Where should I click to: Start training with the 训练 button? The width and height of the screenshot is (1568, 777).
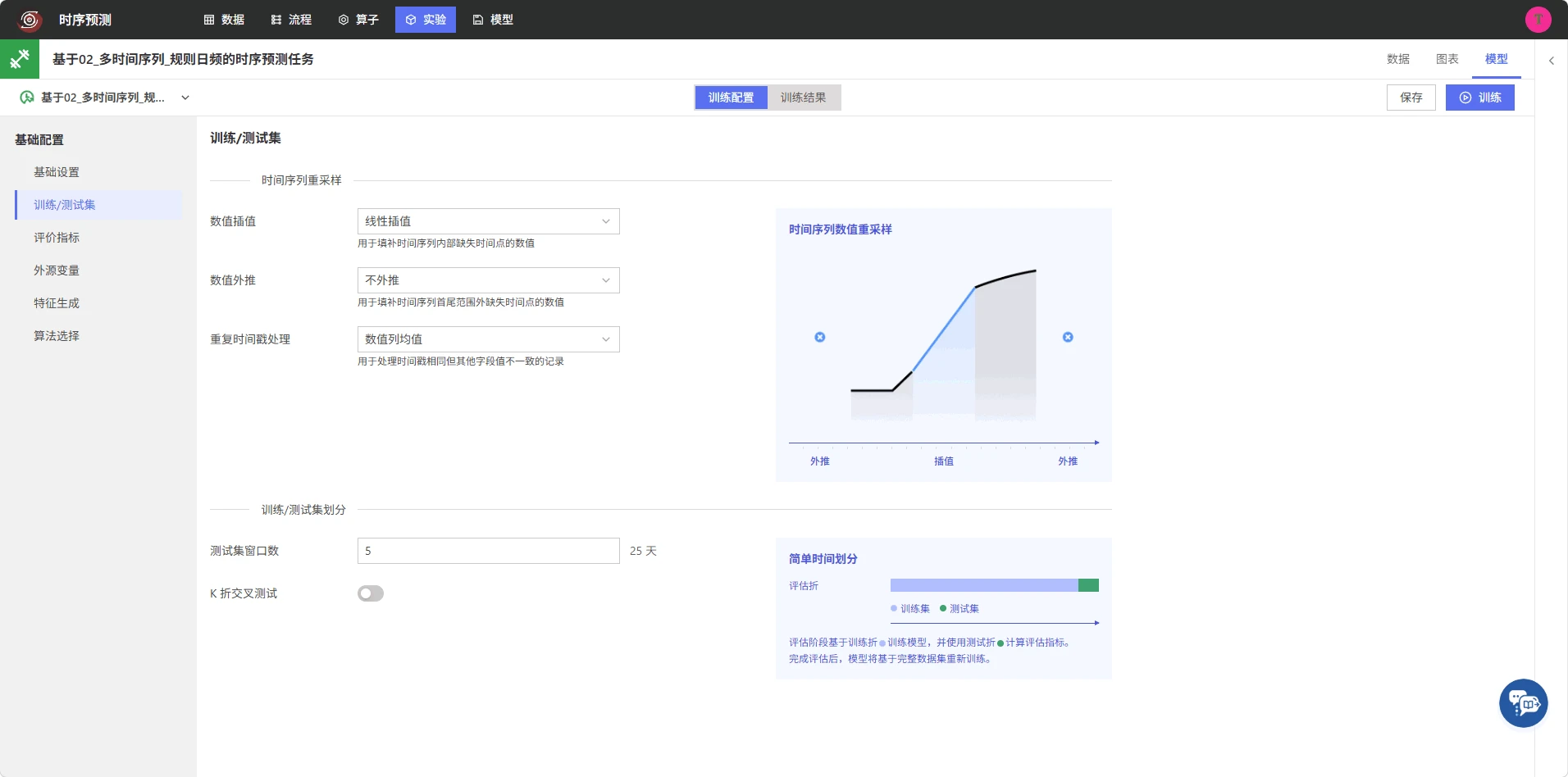point(1479,98)
